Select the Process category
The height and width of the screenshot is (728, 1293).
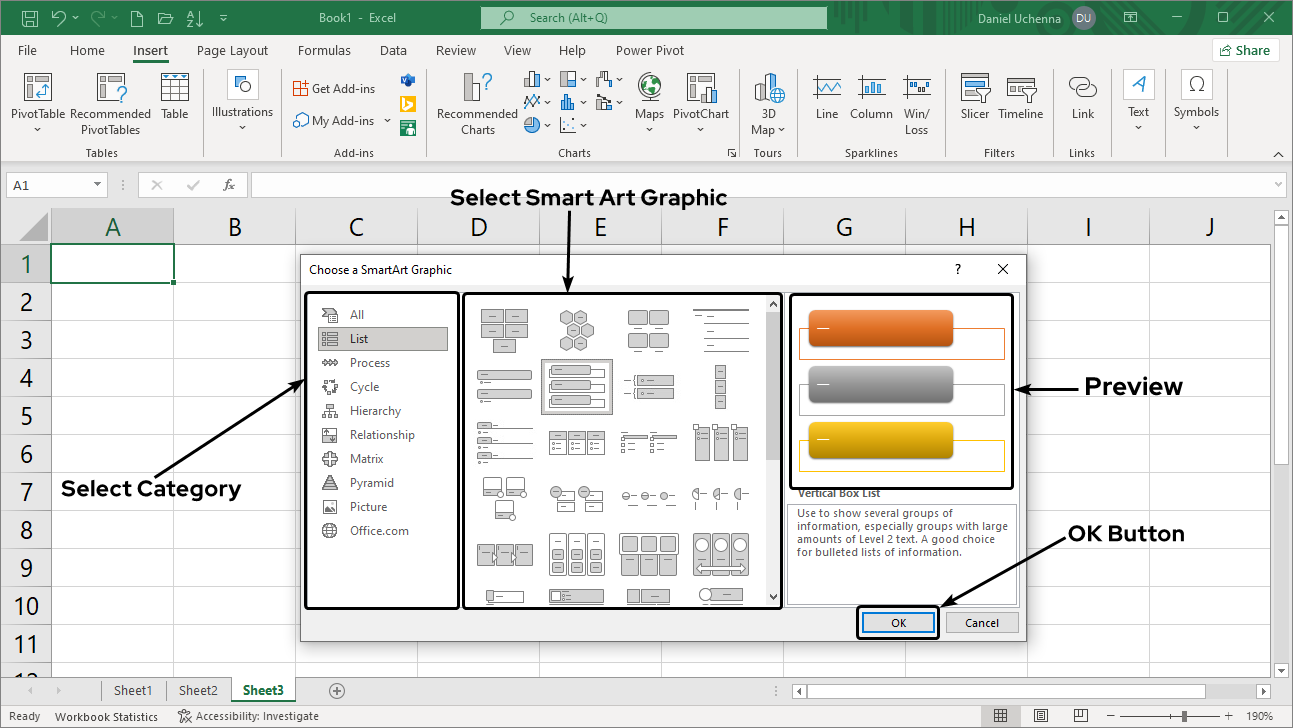[x=369, y=363]
